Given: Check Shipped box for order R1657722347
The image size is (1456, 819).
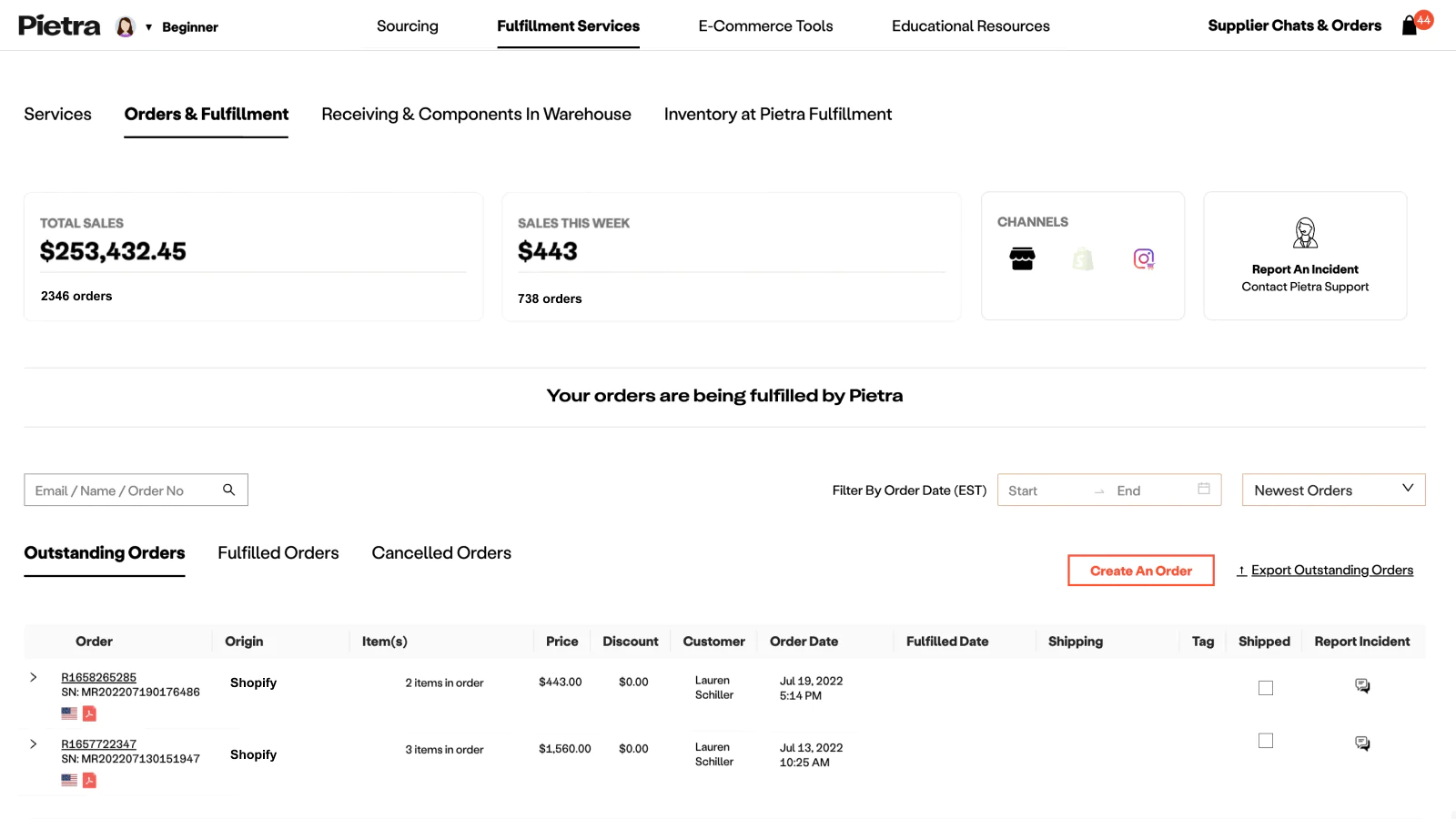Looking at the screenshot, I should pos(1266,741).
